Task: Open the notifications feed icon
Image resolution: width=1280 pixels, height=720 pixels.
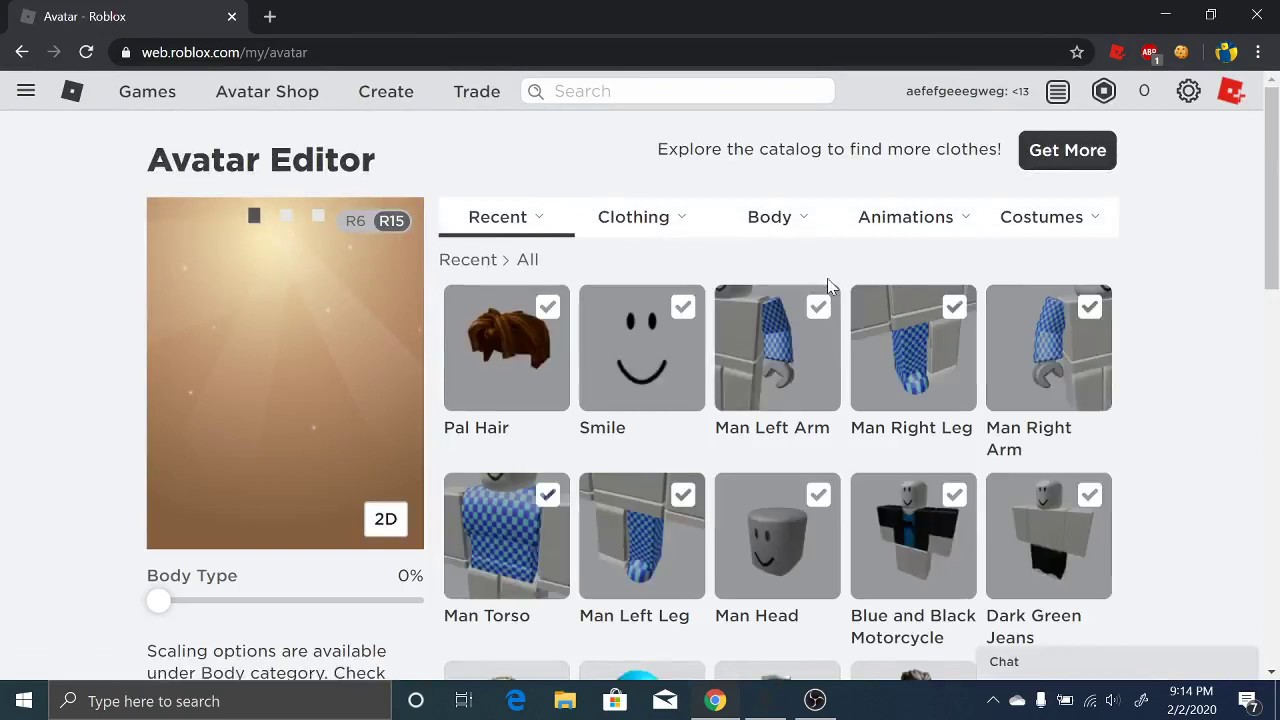Action: tap(1058, 91)
